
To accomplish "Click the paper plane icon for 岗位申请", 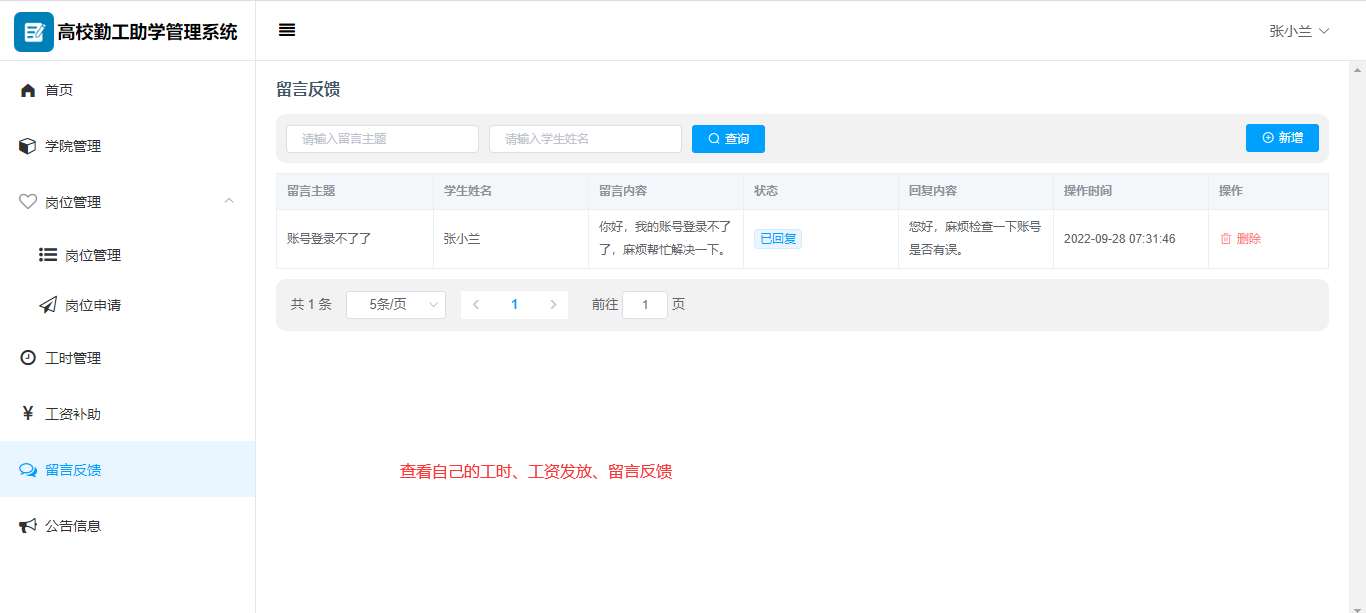I will pyautogui.click(x=48, y=306).
